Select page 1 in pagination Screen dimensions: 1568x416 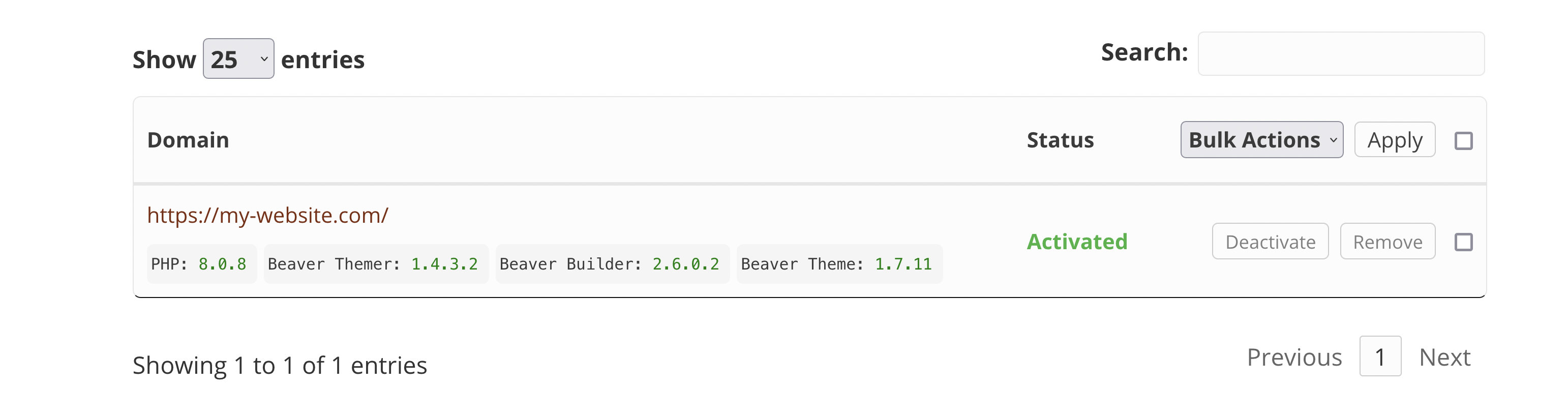(x=1380, y=357)
